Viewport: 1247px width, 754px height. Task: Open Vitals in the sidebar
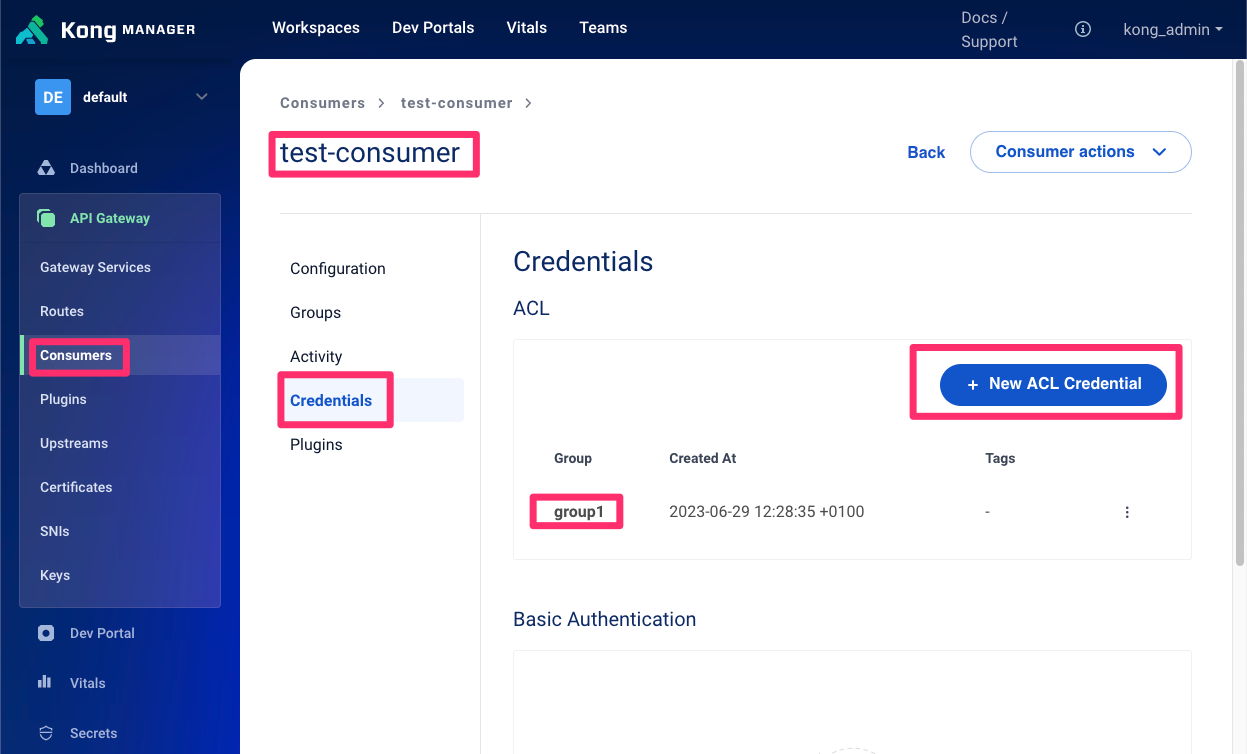point(88,683)
